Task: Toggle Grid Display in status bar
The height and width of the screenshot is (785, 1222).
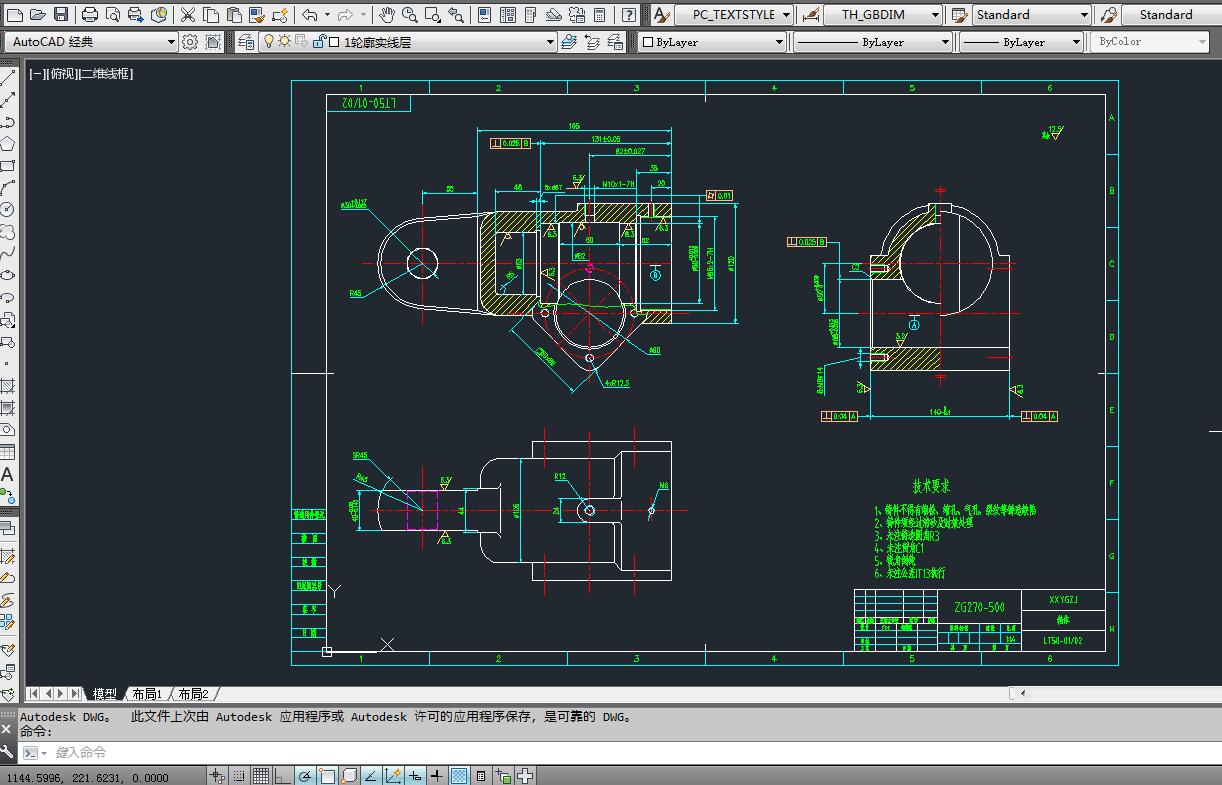Action: [x=260, y=775]
